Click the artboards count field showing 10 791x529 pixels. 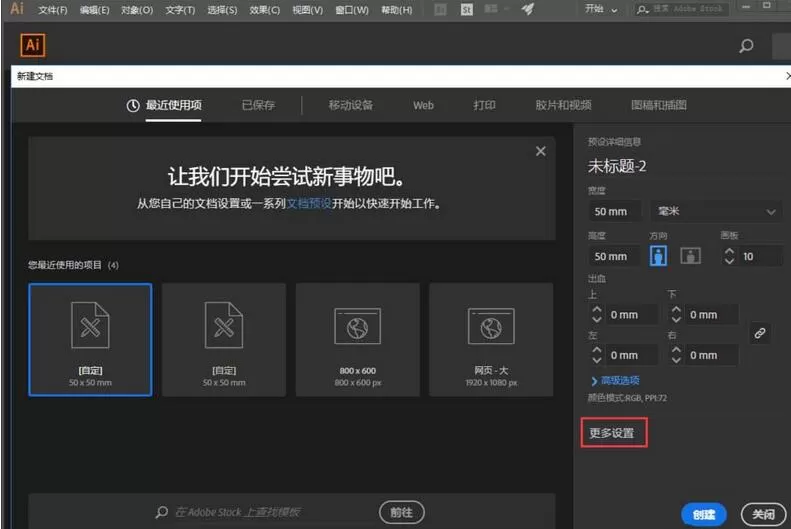click(x=761, y=256)
